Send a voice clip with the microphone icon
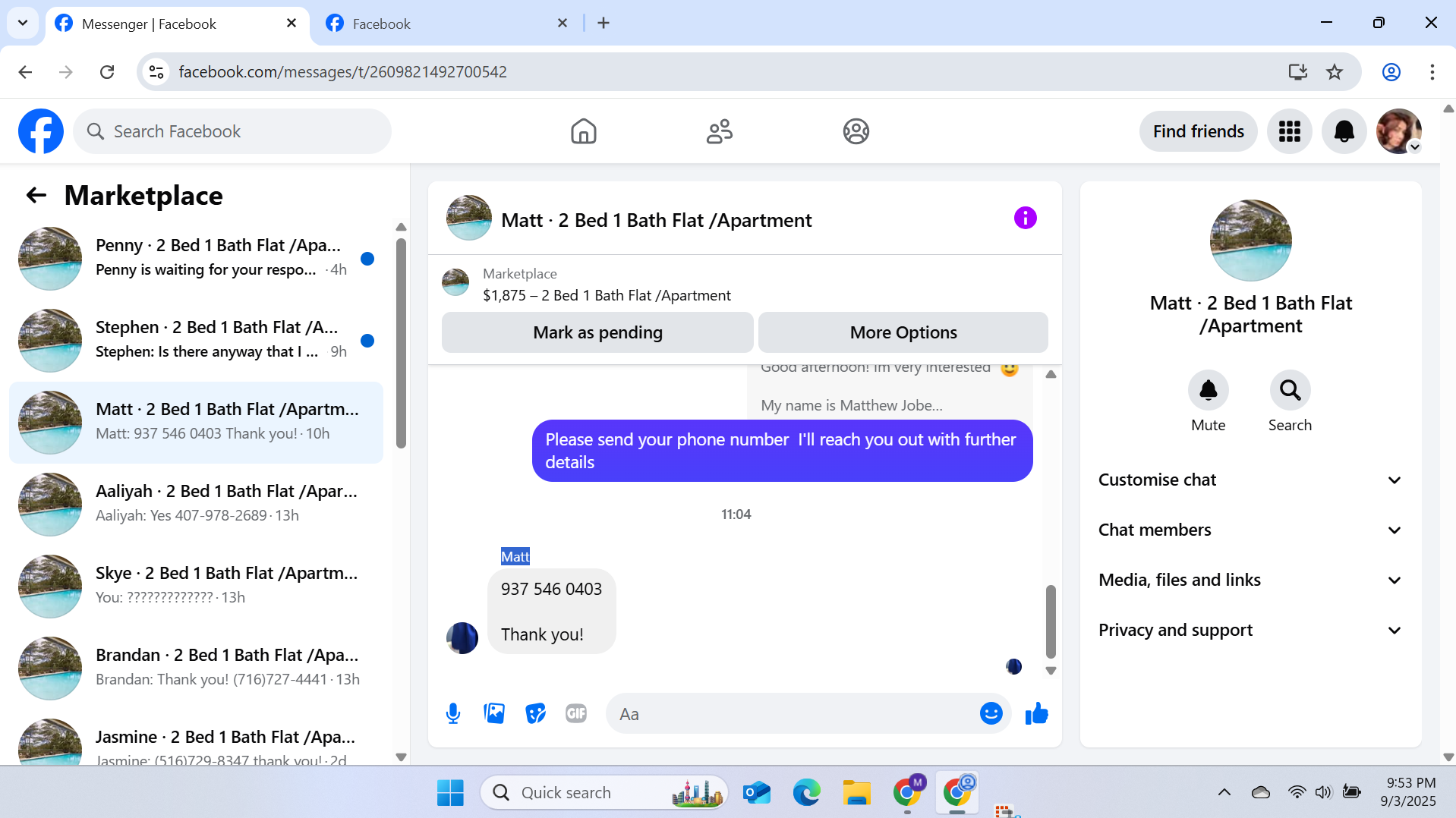Viewport: 1456px width, 818px height. tap(453, 713)
